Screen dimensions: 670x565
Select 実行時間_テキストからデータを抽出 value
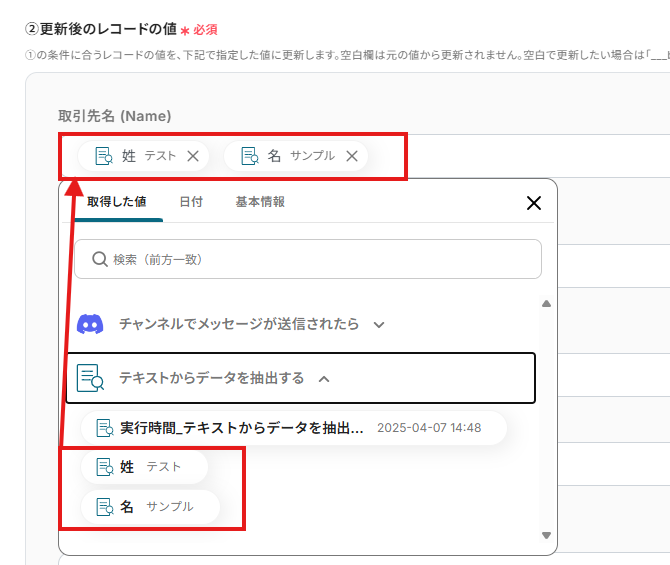coord(294,428)
